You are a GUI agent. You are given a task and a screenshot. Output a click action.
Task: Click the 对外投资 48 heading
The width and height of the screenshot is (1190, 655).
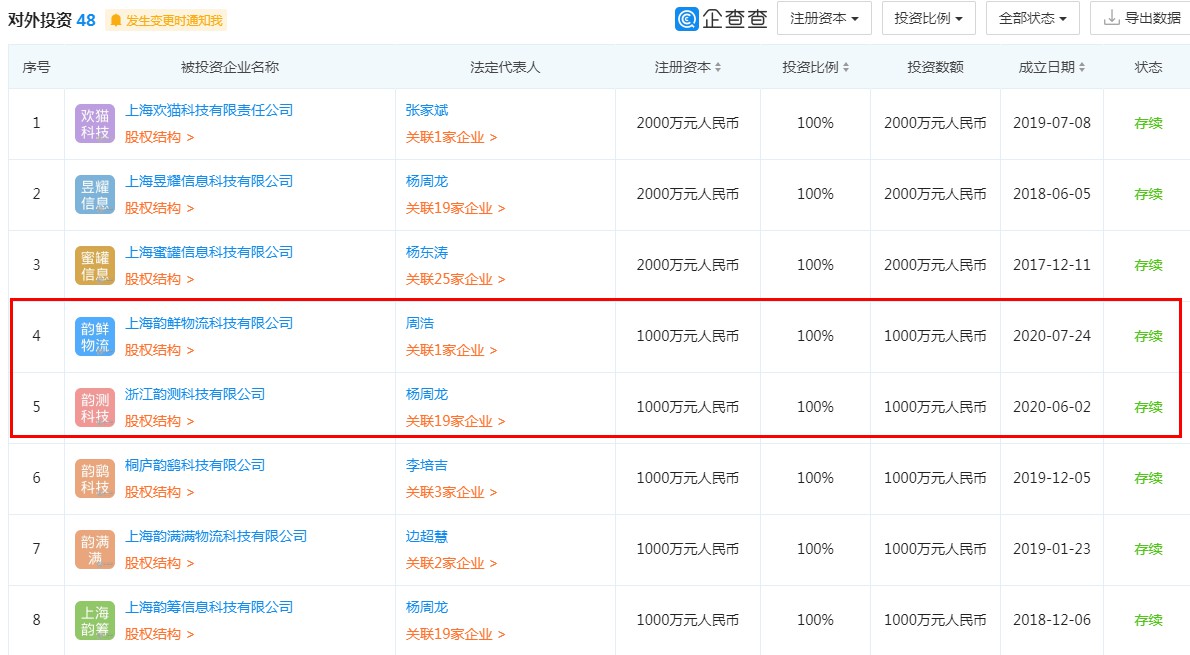coord(52,20)
